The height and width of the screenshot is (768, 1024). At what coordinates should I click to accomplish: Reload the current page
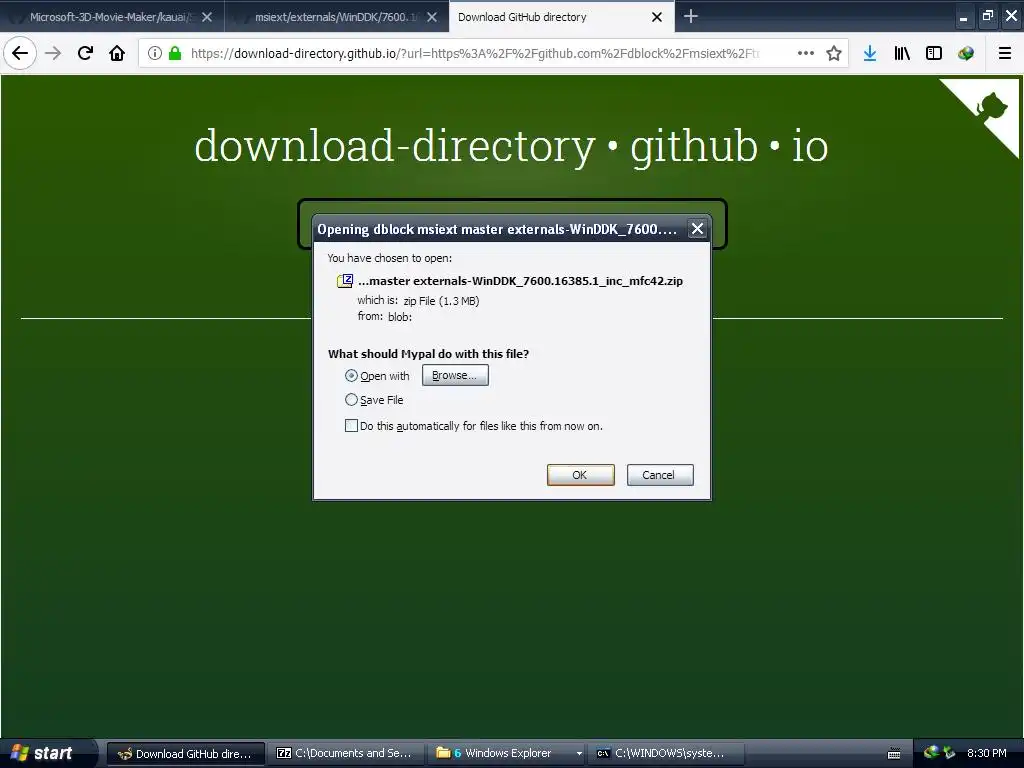tap(85, 53)
